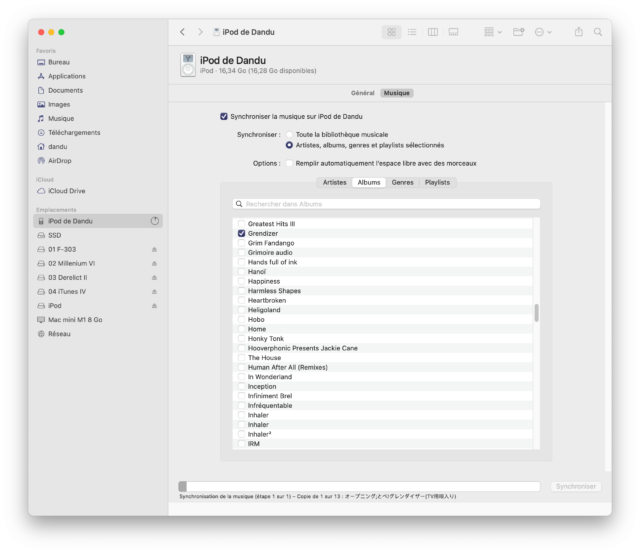
Task: Select the Infiniment Brel album row
Action: [x=383, y=396]
